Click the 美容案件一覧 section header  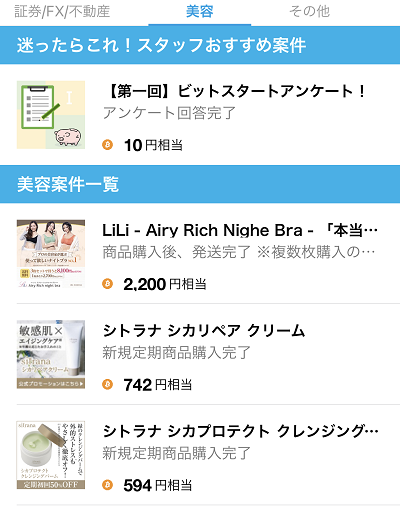[x=200, y=184]
